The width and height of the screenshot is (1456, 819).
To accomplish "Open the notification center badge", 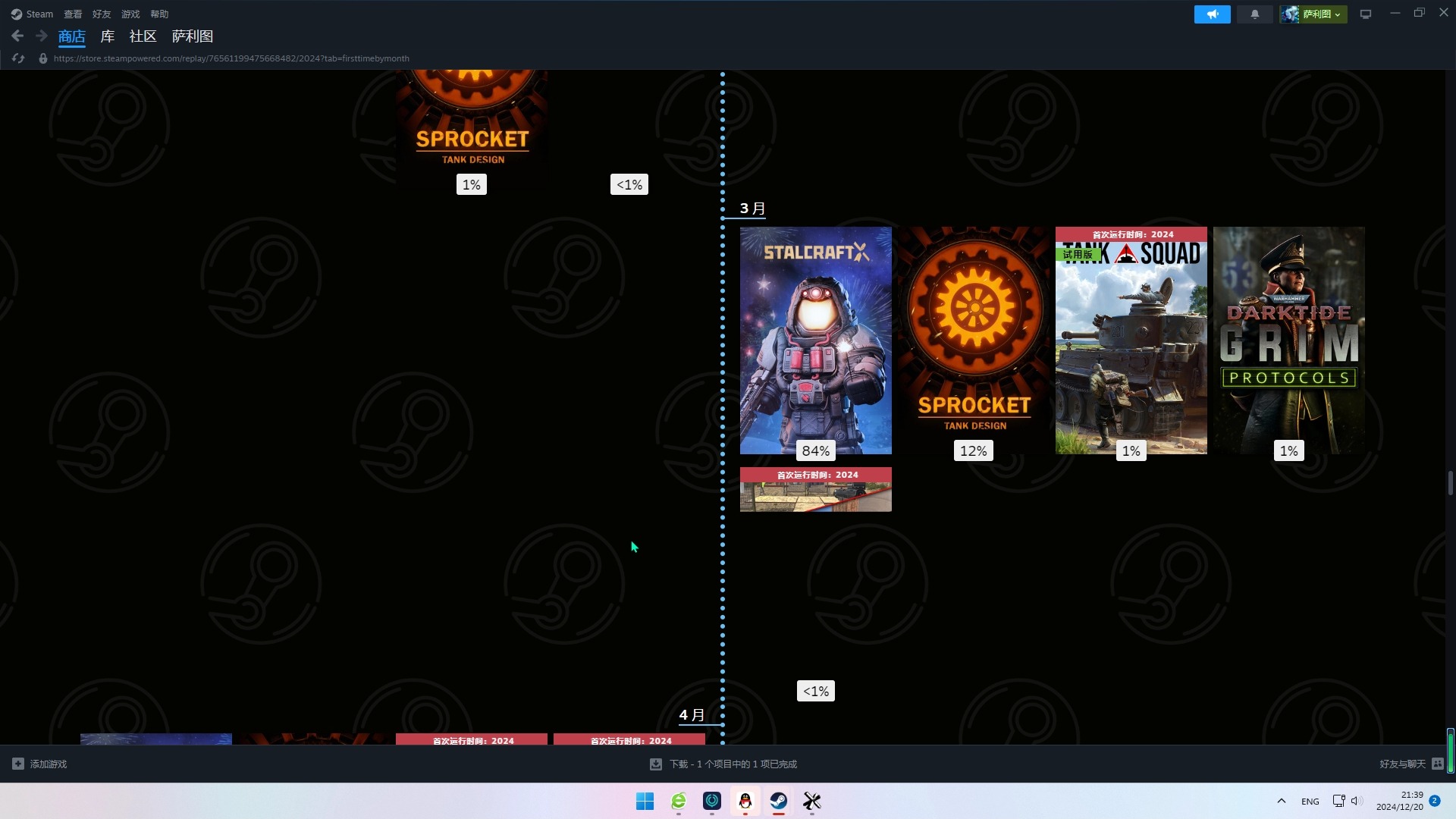I will point(1435,801).
